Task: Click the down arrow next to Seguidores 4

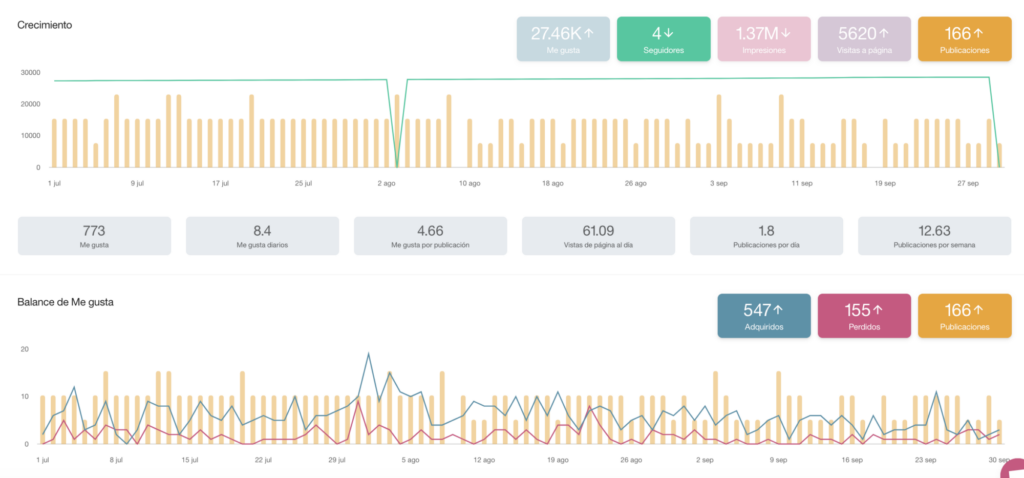Action: tap(669, 33)
